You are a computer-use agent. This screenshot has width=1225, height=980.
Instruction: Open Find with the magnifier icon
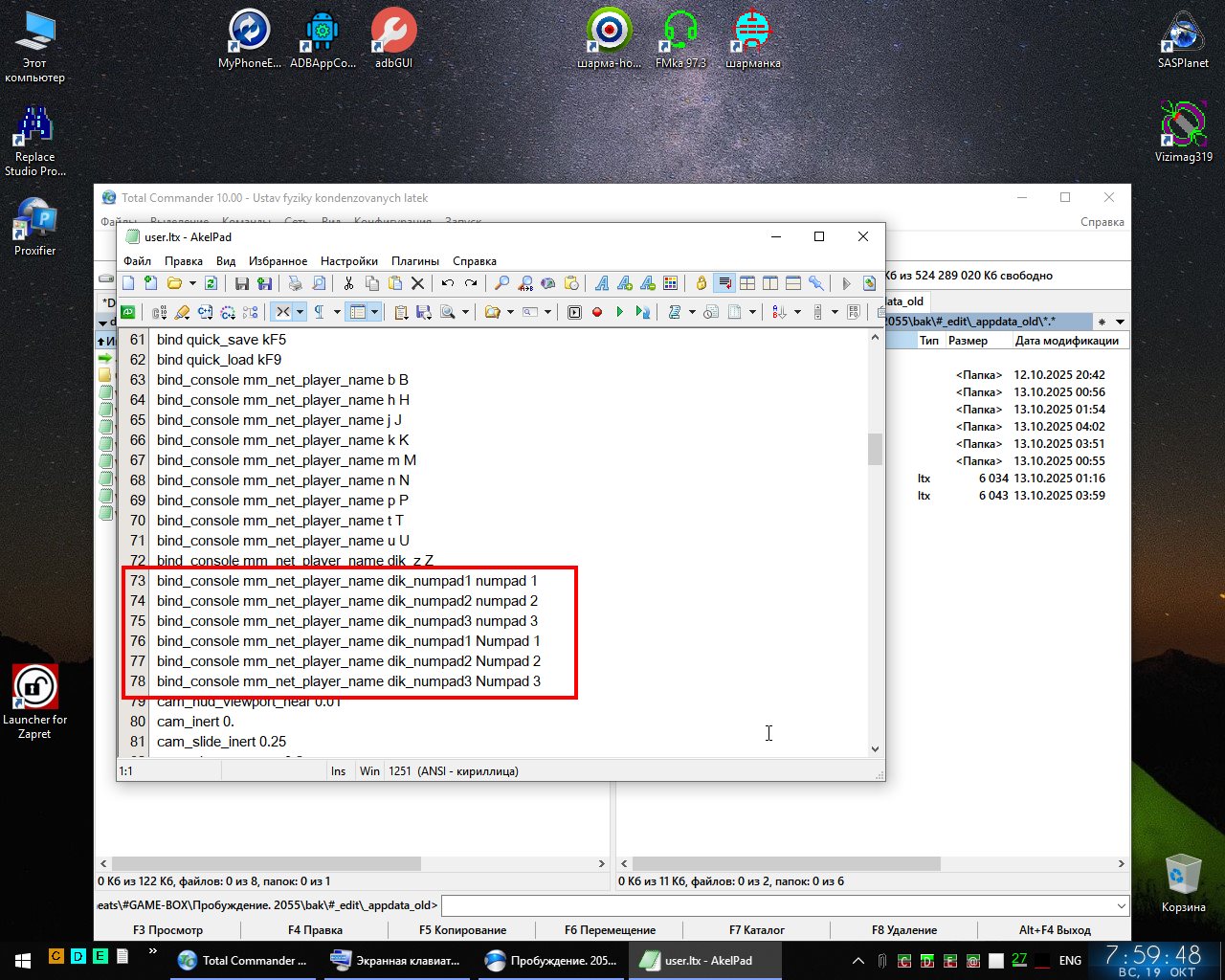[501, 283]
